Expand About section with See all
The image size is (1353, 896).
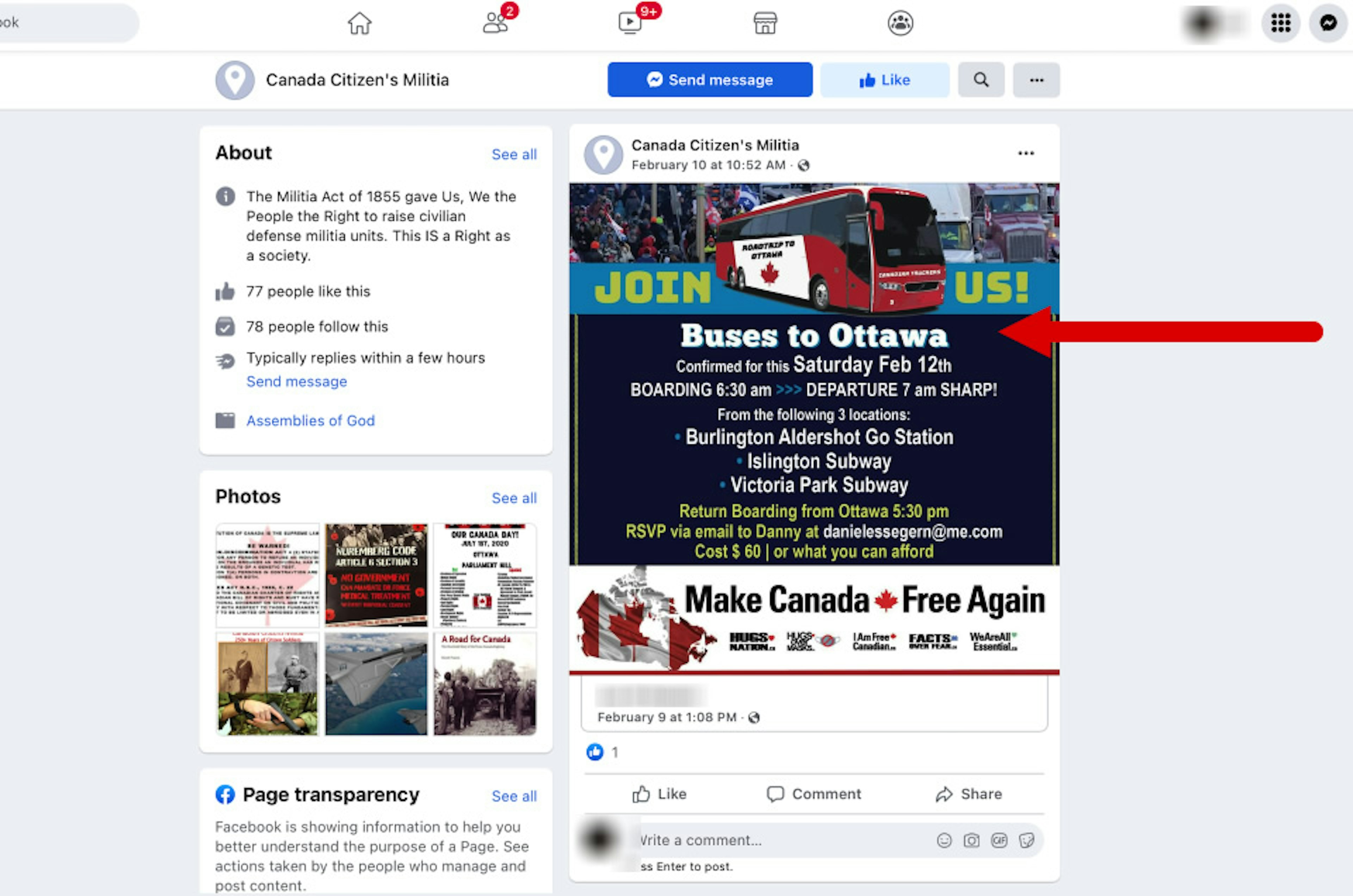(x=514, y=154)
